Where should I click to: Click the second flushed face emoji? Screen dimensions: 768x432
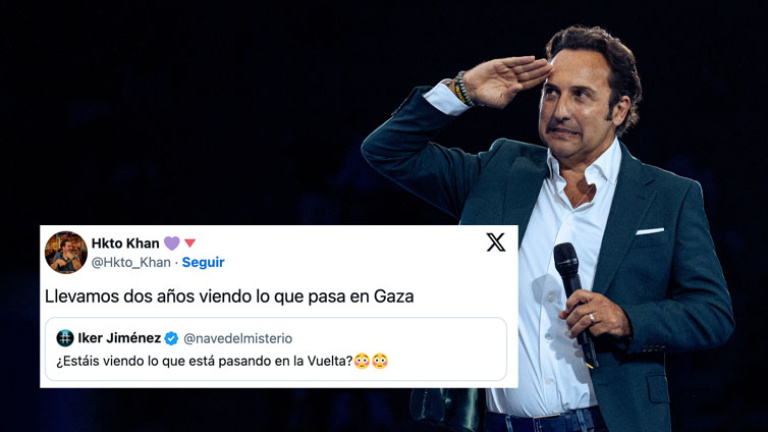[380, 361]
